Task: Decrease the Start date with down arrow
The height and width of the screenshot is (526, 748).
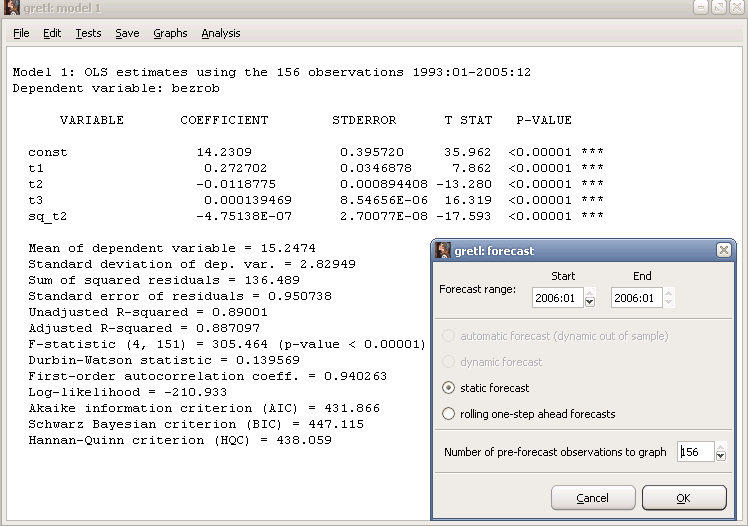Action: point(590,302)
